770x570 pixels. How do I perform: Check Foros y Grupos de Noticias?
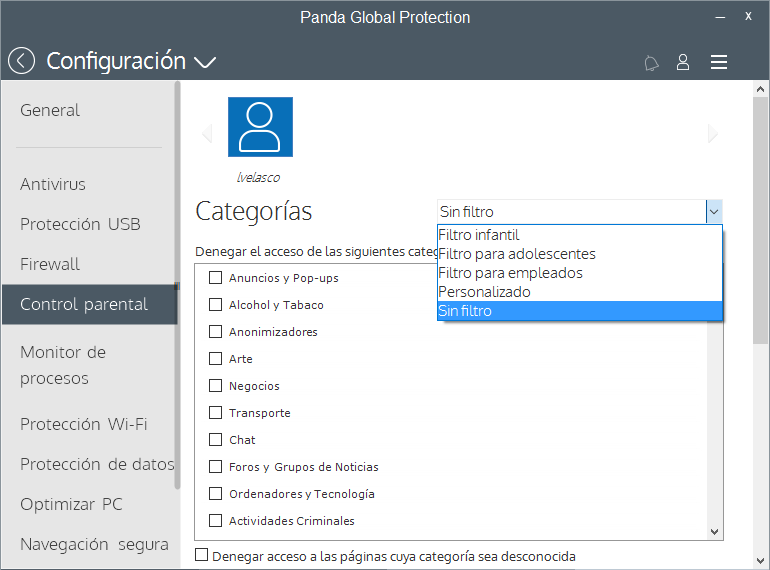pos(216,467)
